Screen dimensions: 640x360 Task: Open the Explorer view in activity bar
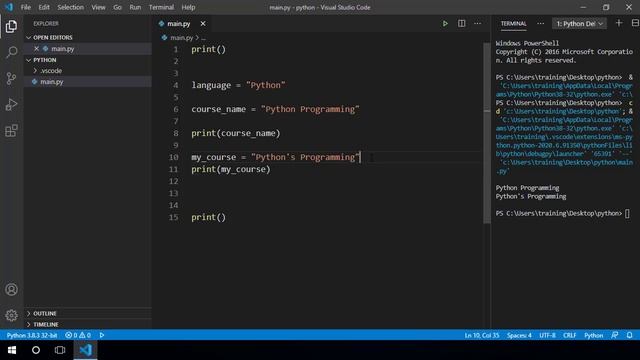point(11,27)
